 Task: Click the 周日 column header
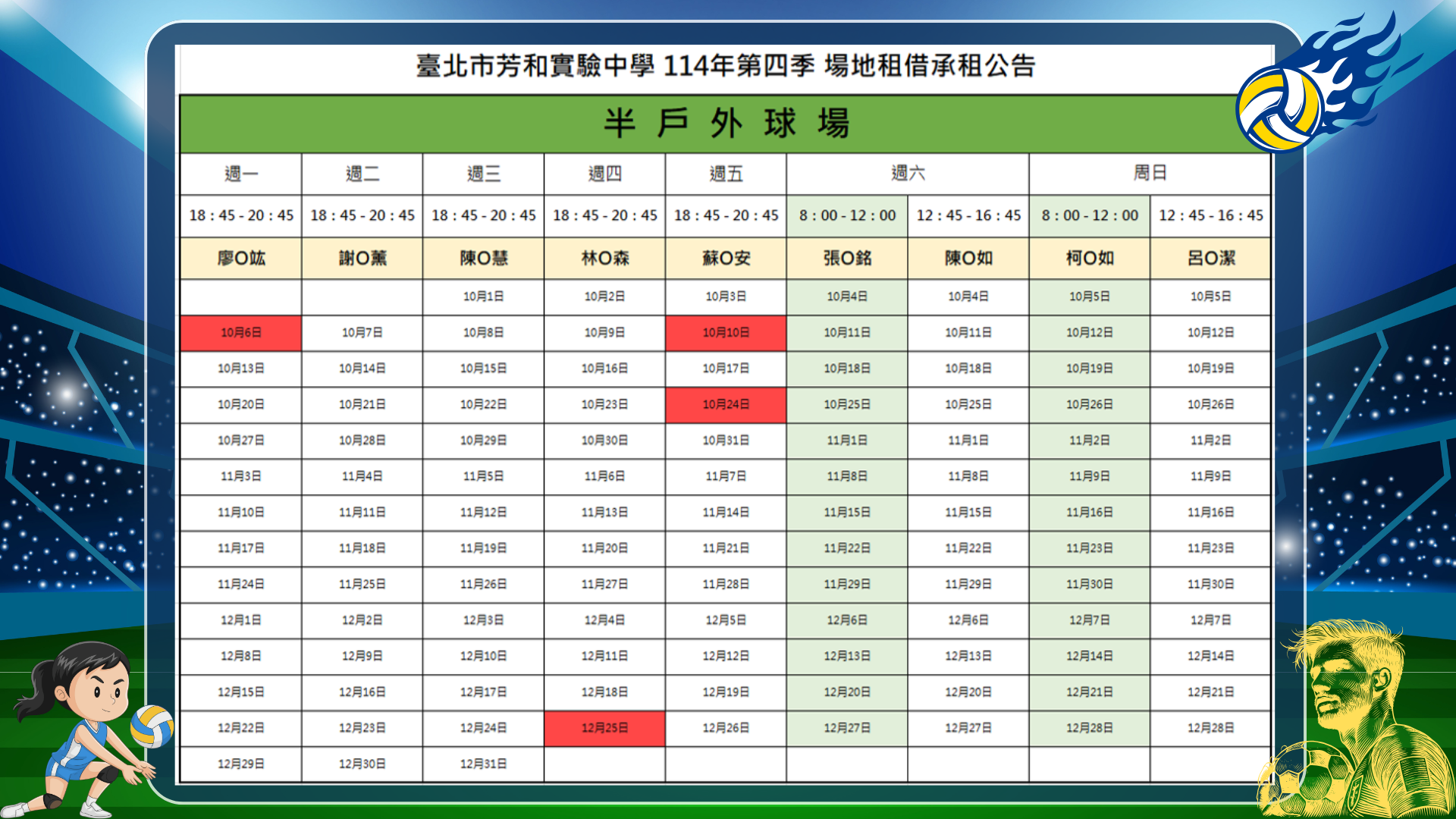click(x=1150, y=174)
